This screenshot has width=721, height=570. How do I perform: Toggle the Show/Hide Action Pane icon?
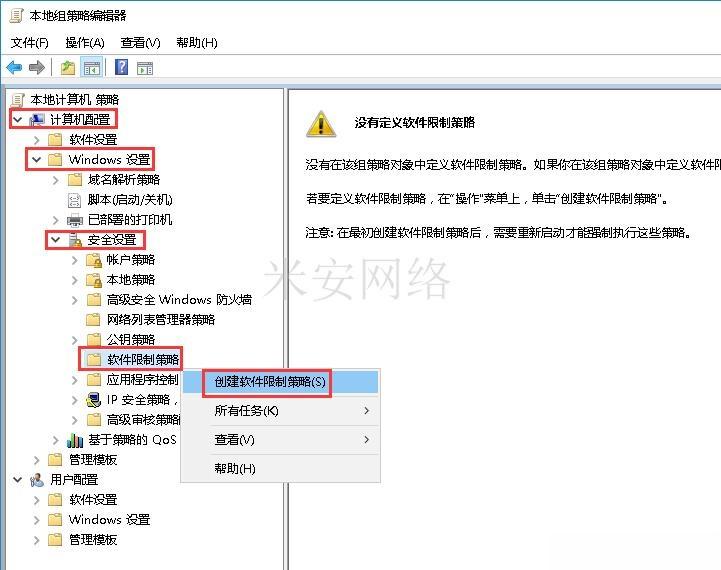[x=145, y=68]
